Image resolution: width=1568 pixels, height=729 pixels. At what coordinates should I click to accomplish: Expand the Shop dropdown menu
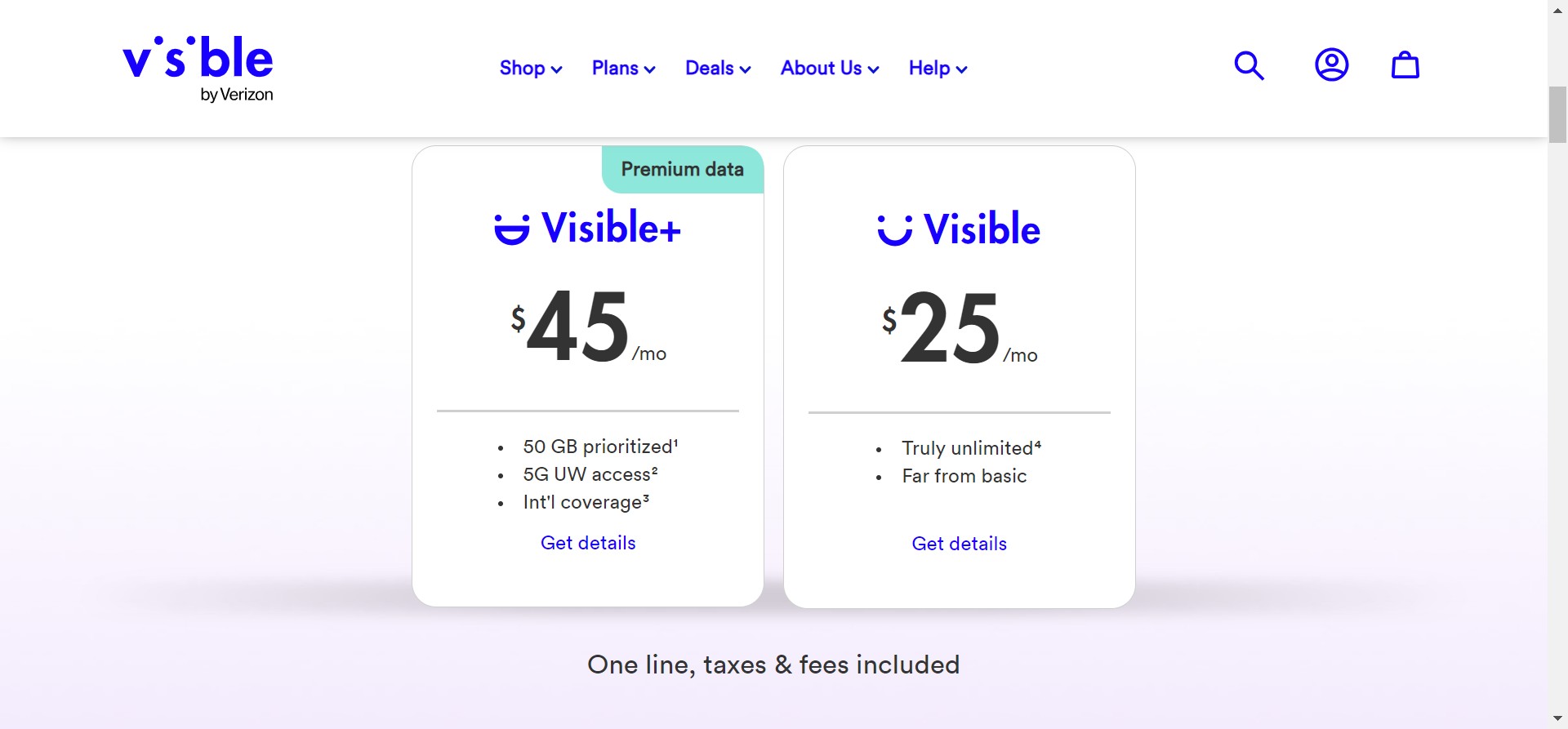tap(530, 69)
